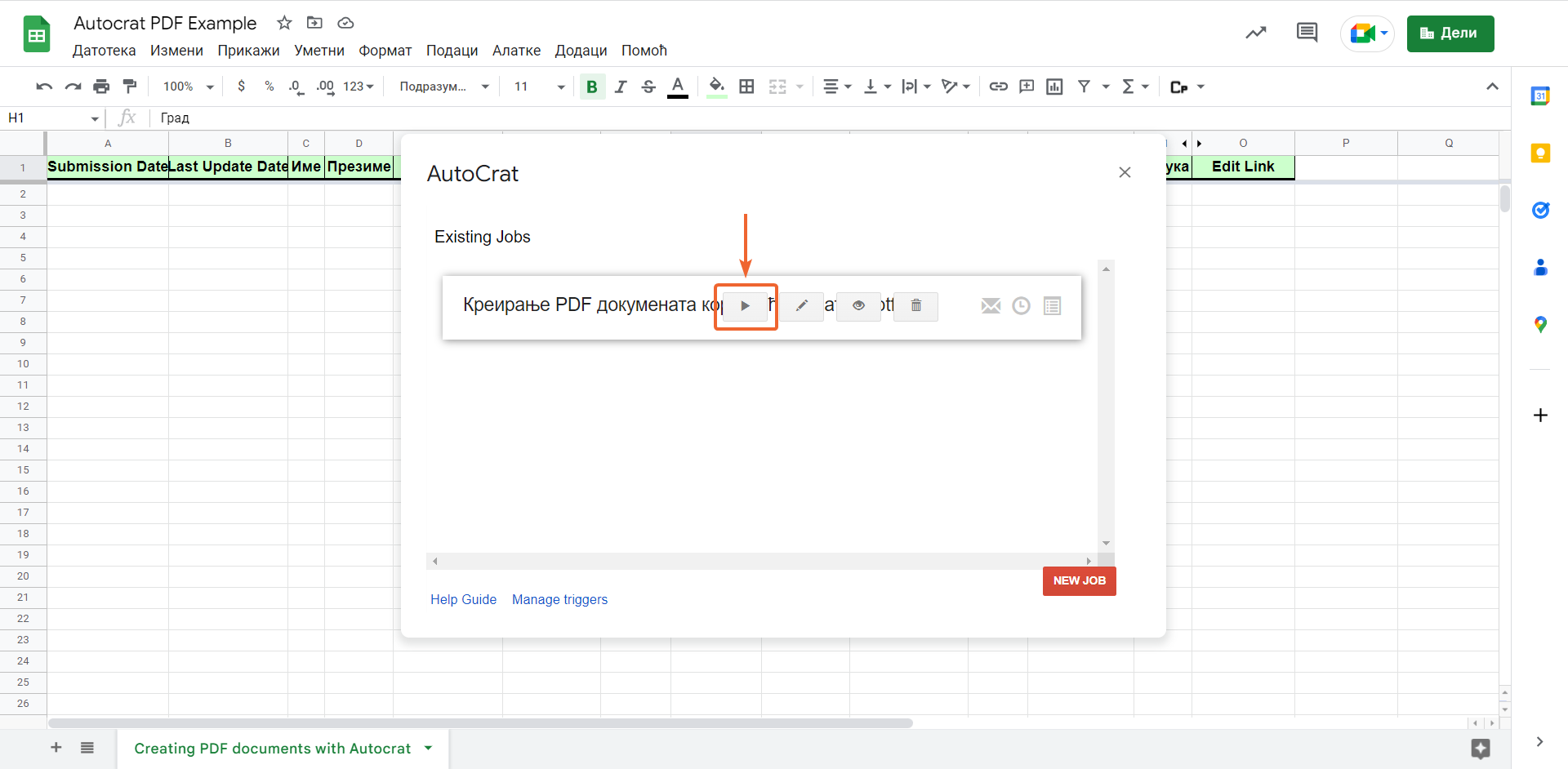1568x769 pixels.
Task: Preview the job with the eye icon
Action: coord(858,306)
